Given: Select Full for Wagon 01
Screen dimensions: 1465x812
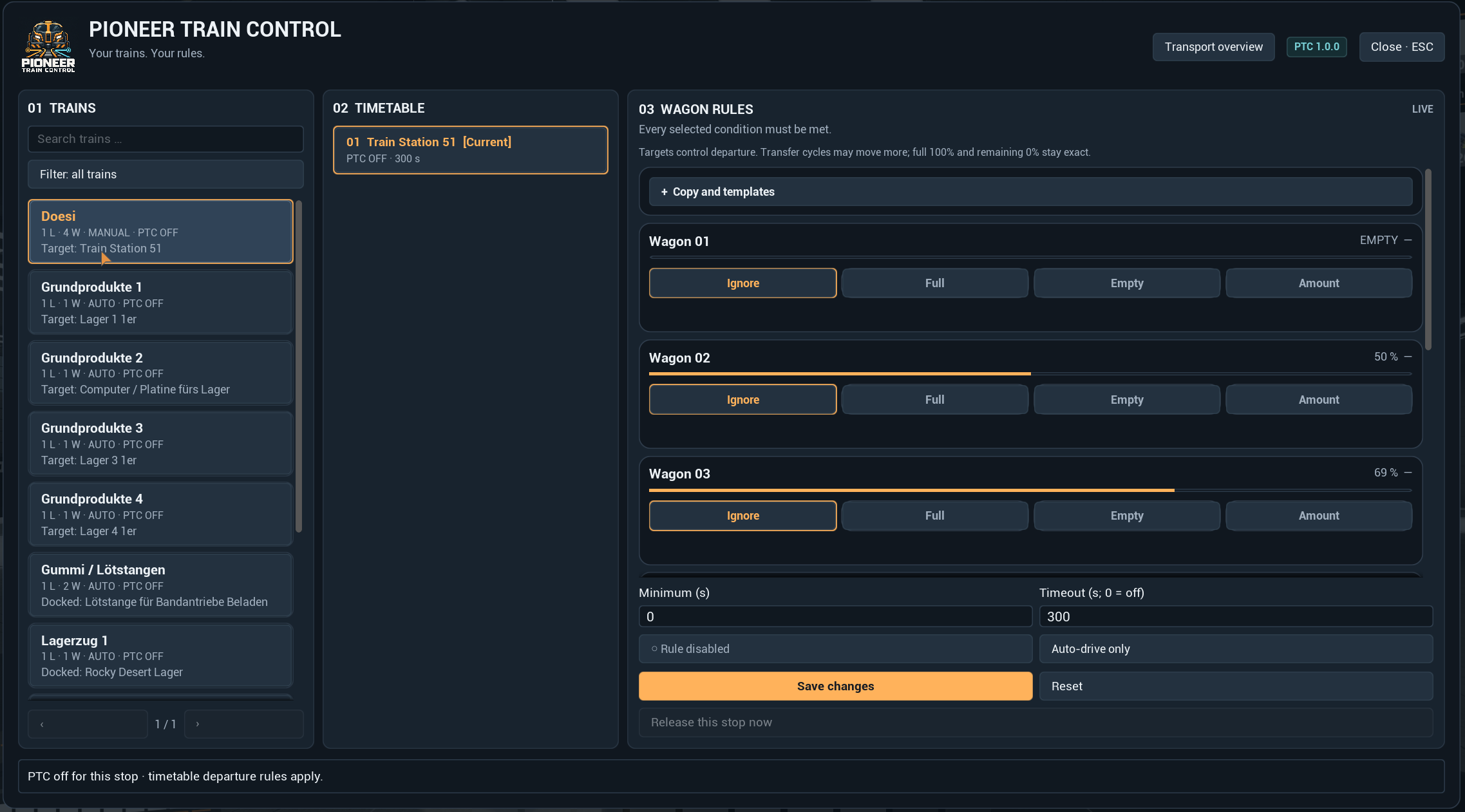Looking at the screenshot, I should coord(934,283).
